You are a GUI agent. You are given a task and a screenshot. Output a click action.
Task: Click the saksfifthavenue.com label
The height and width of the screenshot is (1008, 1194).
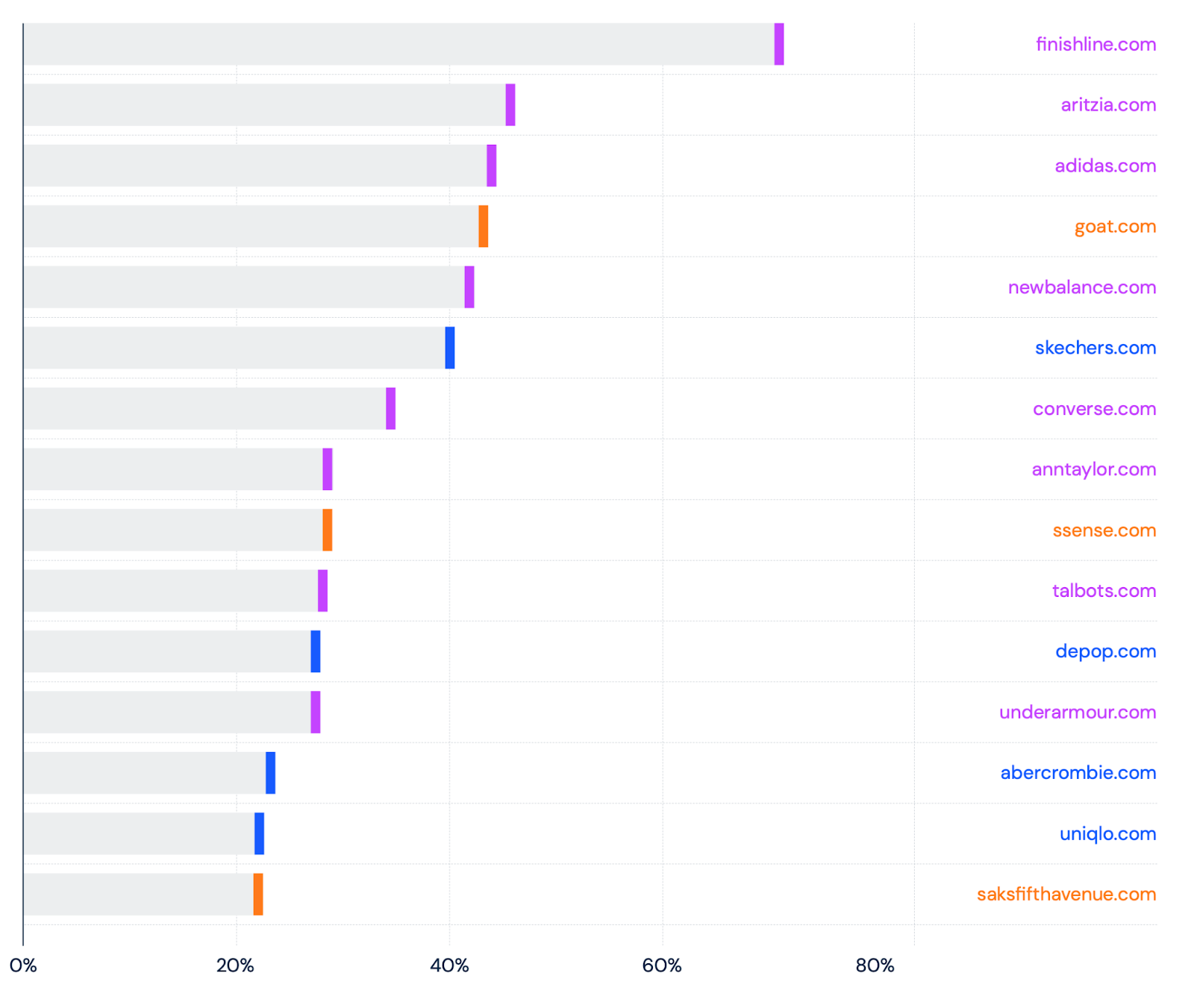[1066, 894]
